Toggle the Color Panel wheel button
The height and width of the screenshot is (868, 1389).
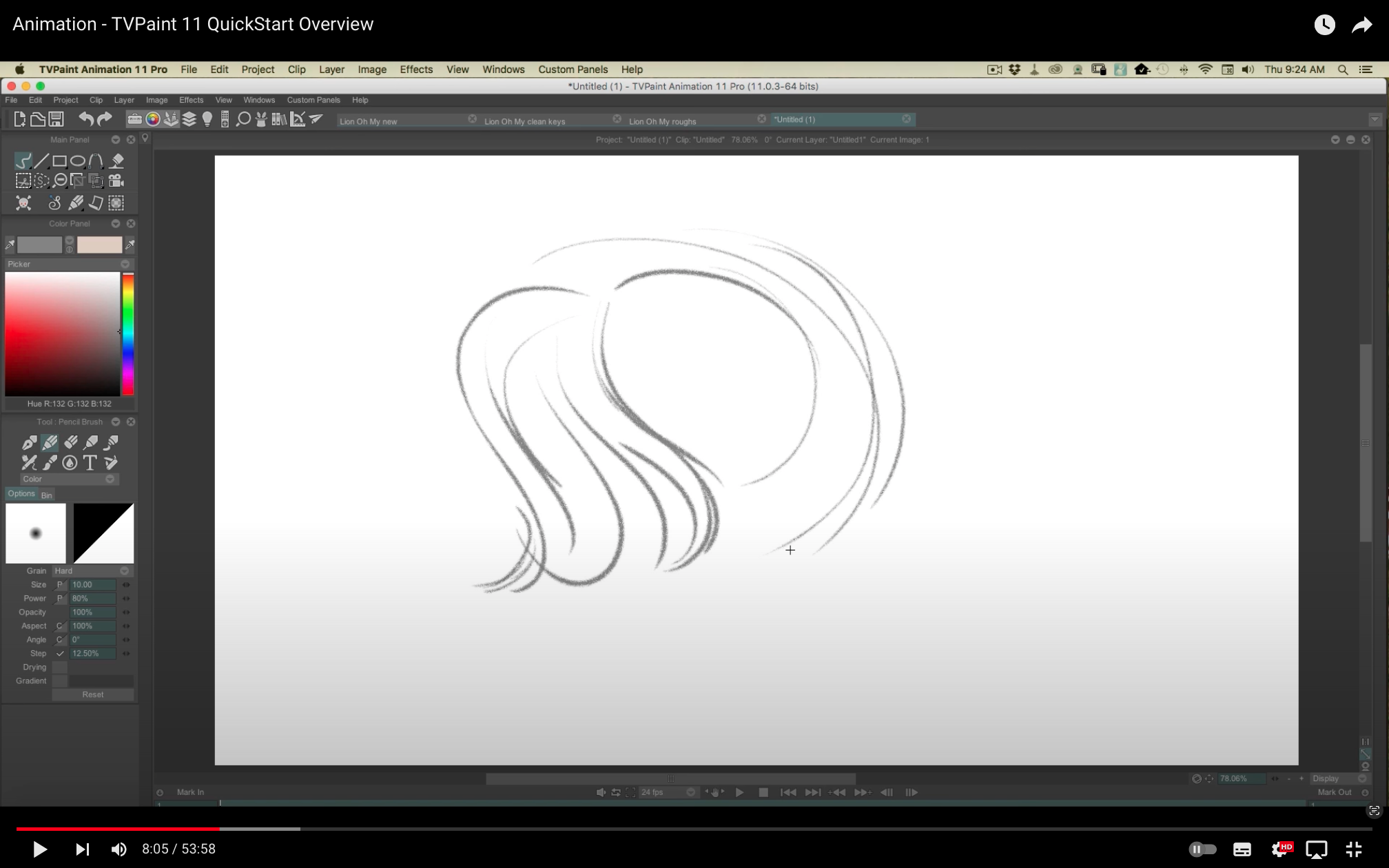point(153,119)
